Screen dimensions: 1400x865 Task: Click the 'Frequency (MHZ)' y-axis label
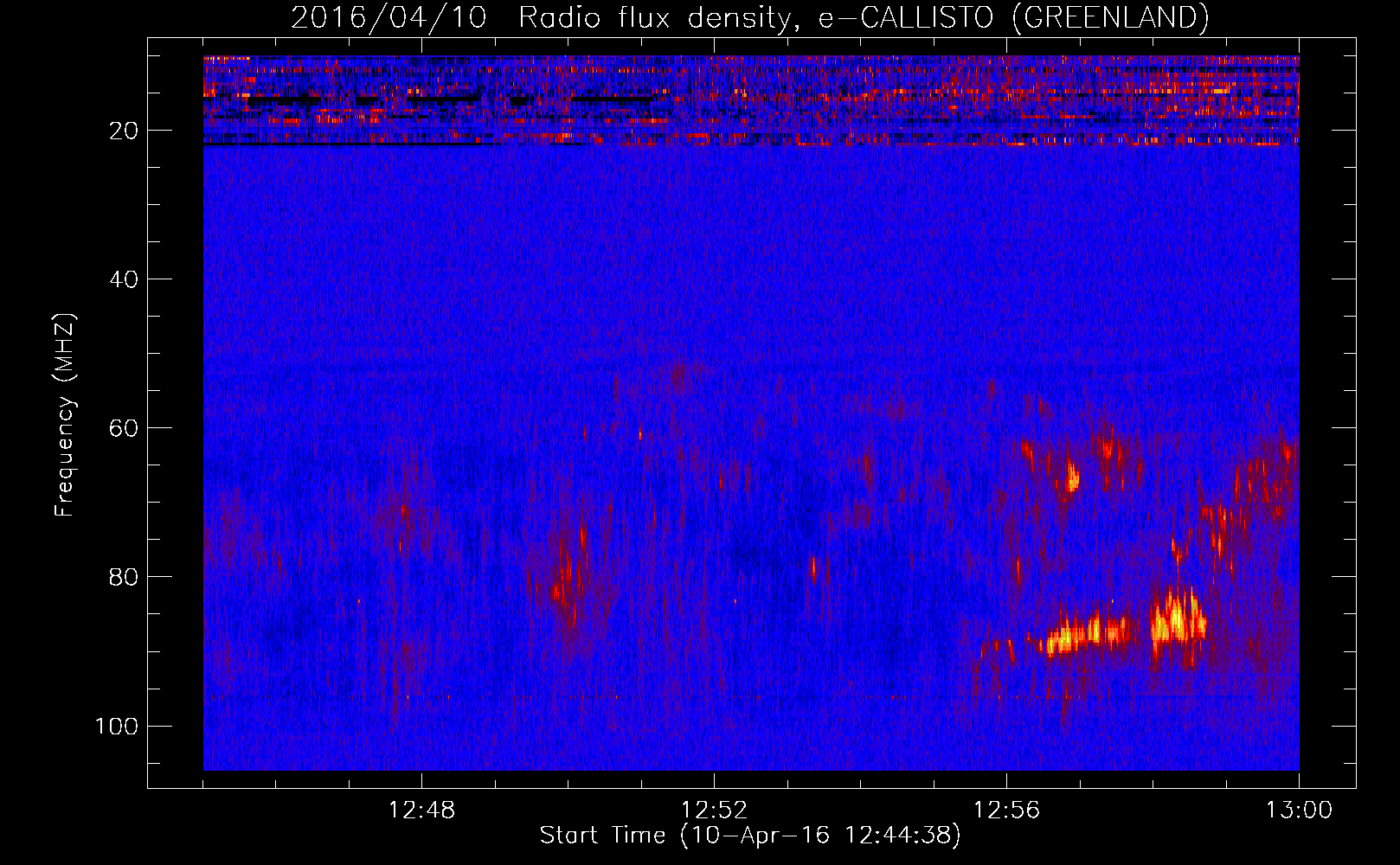pyautogui.click(x=65, y=415)
